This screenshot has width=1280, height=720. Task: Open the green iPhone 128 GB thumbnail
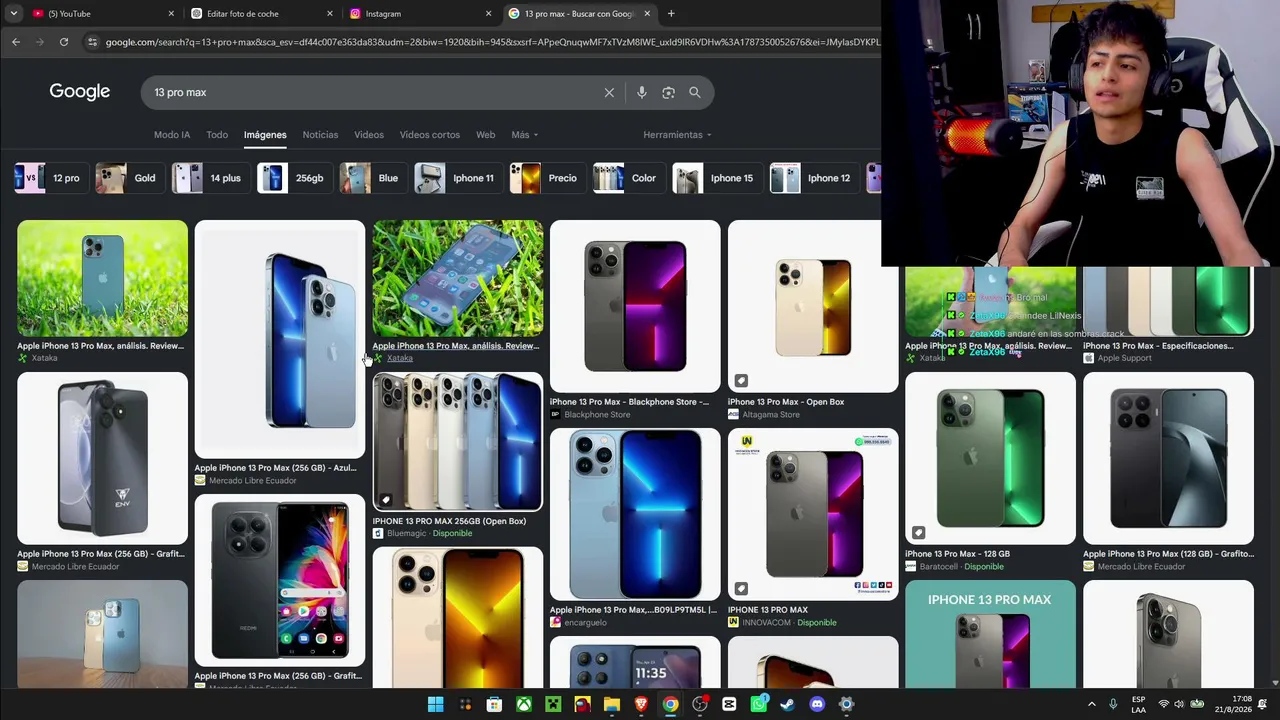click(990, 458)
